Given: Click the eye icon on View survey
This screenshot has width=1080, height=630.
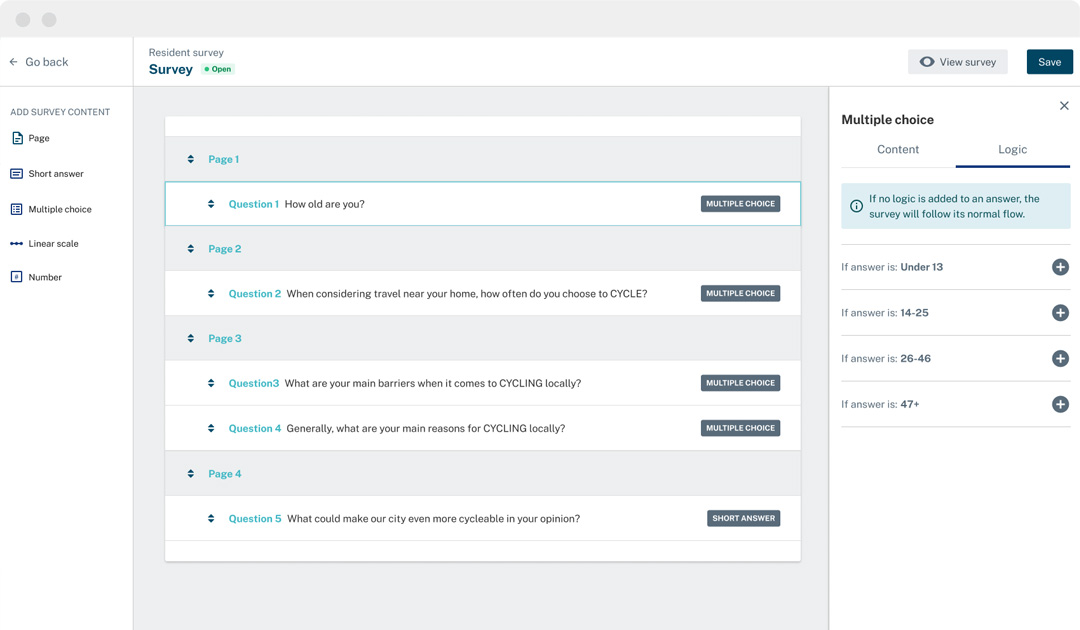Looking at the screenshot, I should pyautogui.click(x=927, y=61).
